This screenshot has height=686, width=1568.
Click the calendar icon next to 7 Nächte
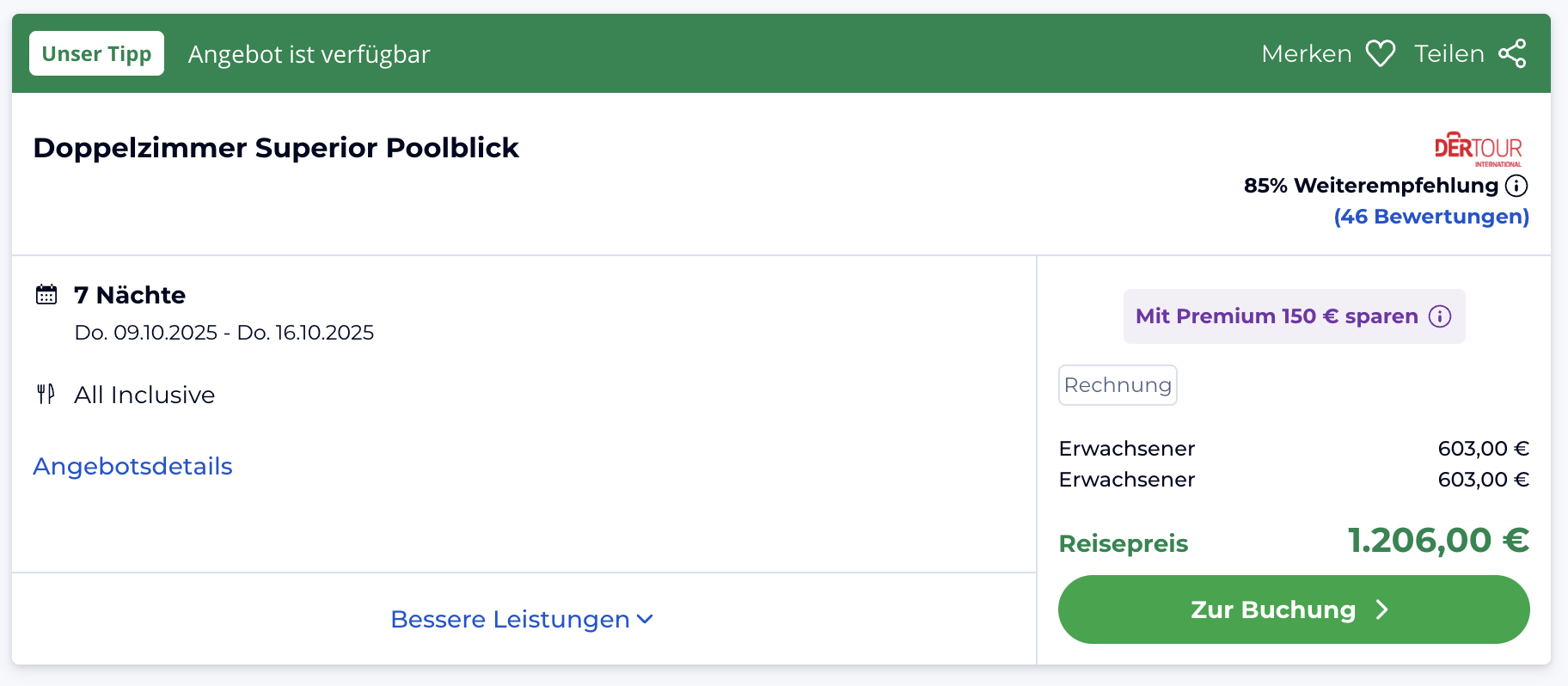46,295
